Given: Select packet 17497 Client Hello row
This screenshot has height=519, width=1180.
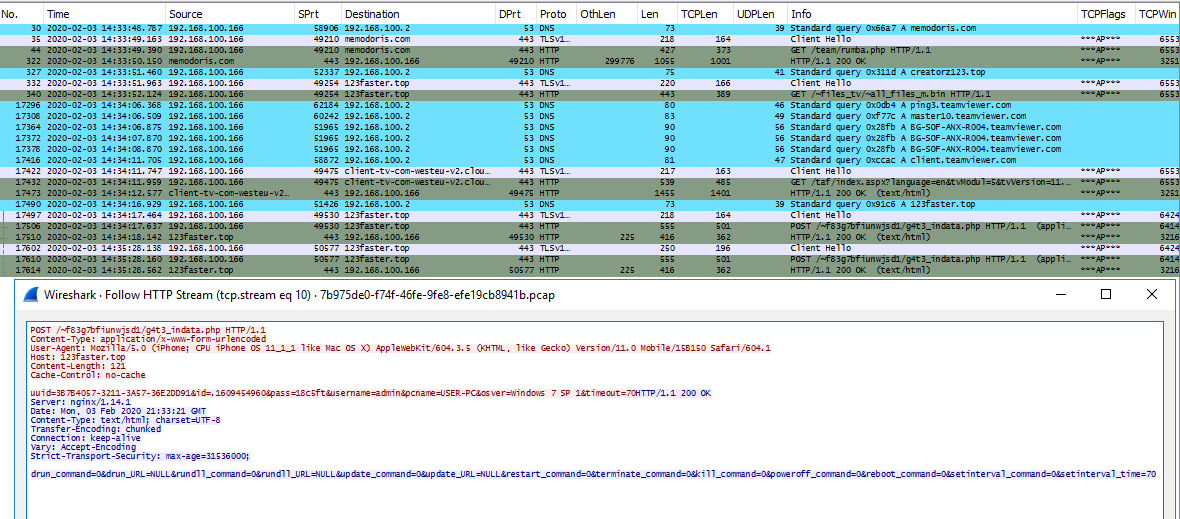Looking at the screenshot, I should pos(590,215).
